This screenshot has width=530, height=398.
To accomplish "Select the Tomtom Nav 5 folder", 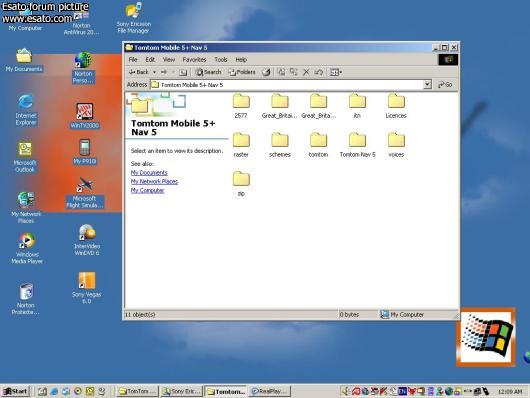I will 358,145.
